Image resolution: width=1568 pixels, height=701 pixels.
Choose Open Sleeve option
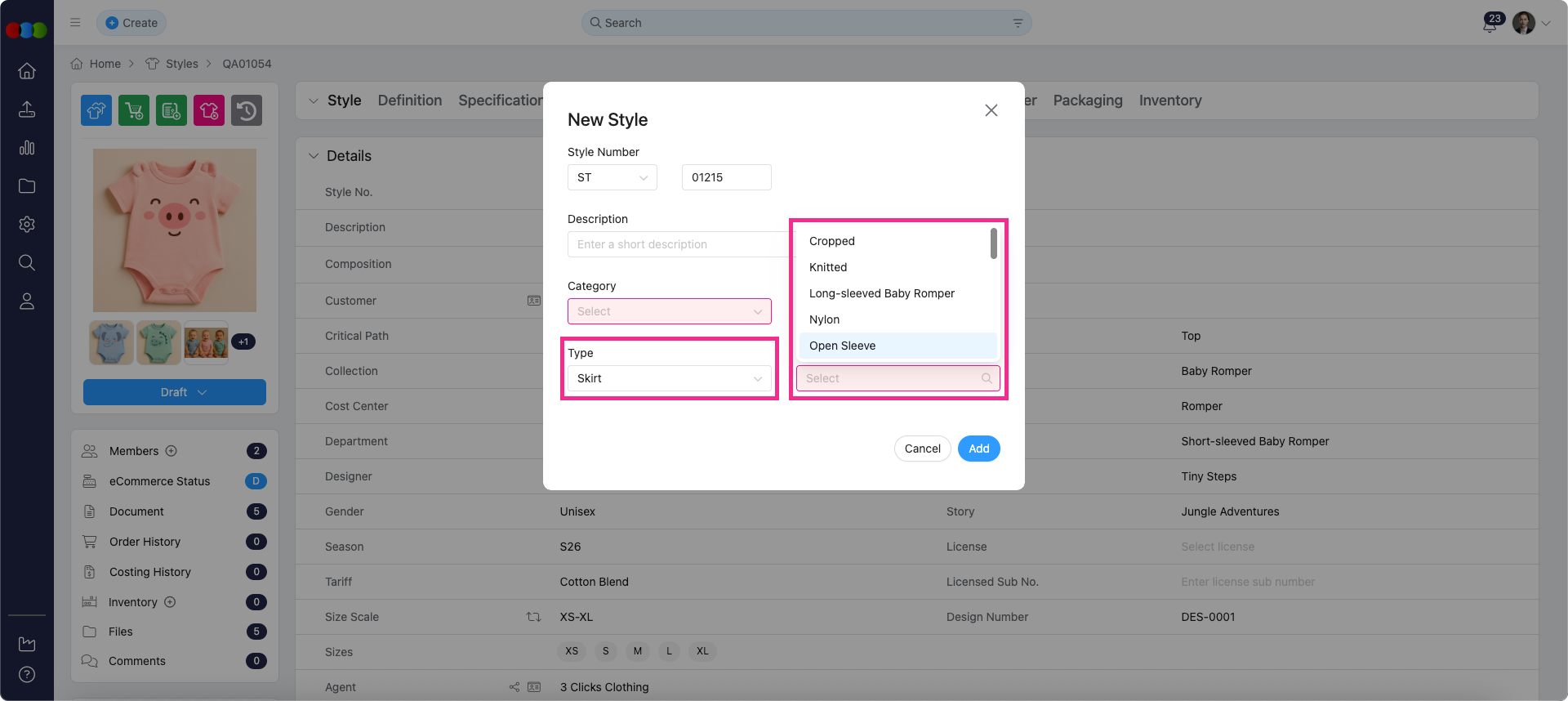[x=898, y=346]
